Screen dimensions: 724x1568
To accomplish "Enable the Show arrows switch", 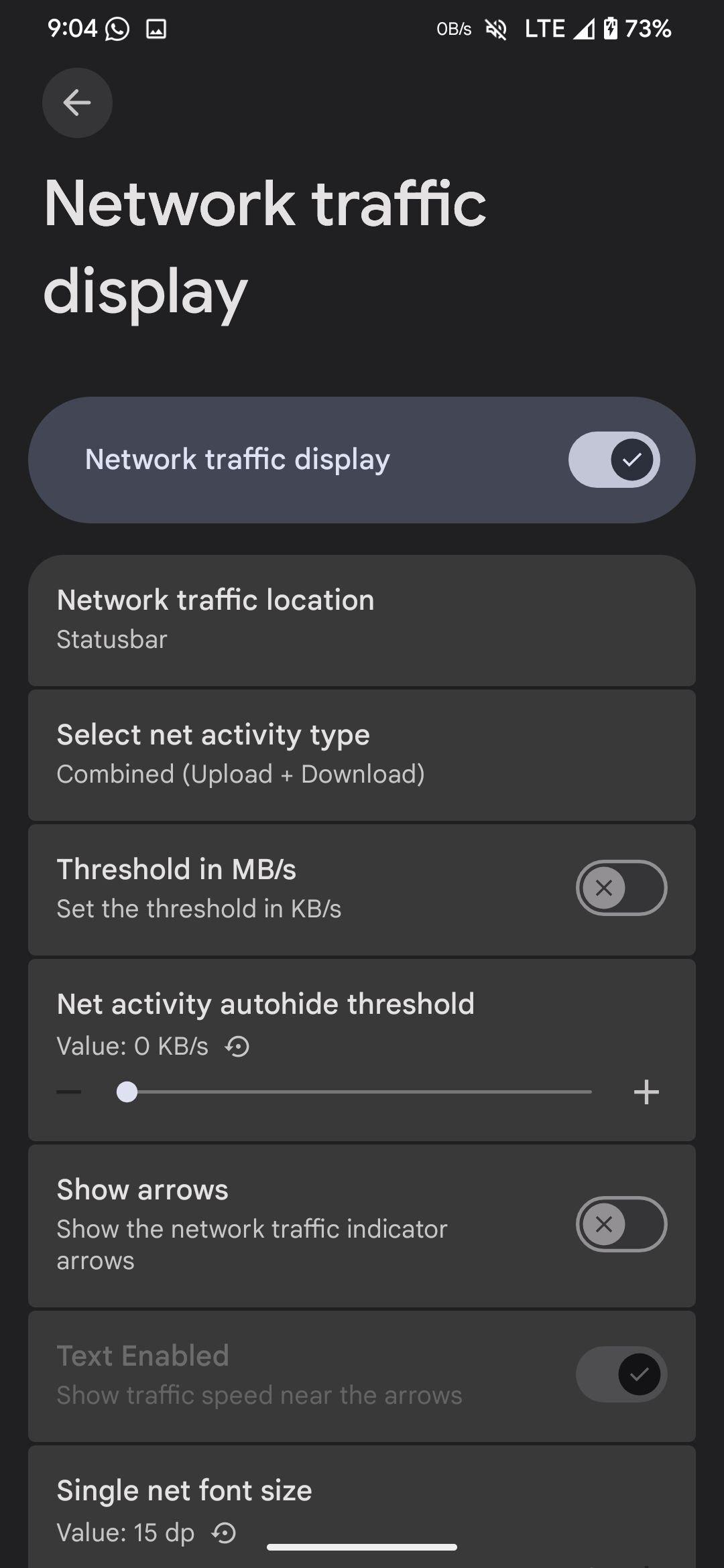I will 621,1224.
